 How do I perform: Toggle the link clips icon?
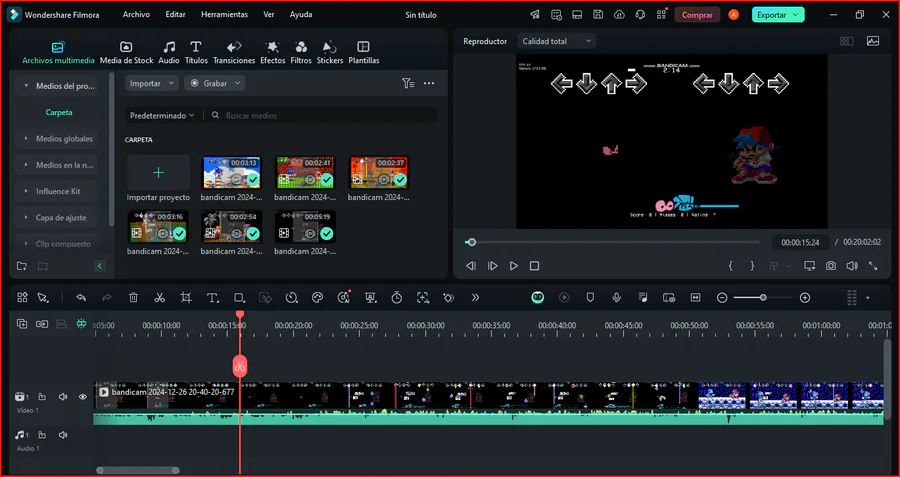click(42, 324)
